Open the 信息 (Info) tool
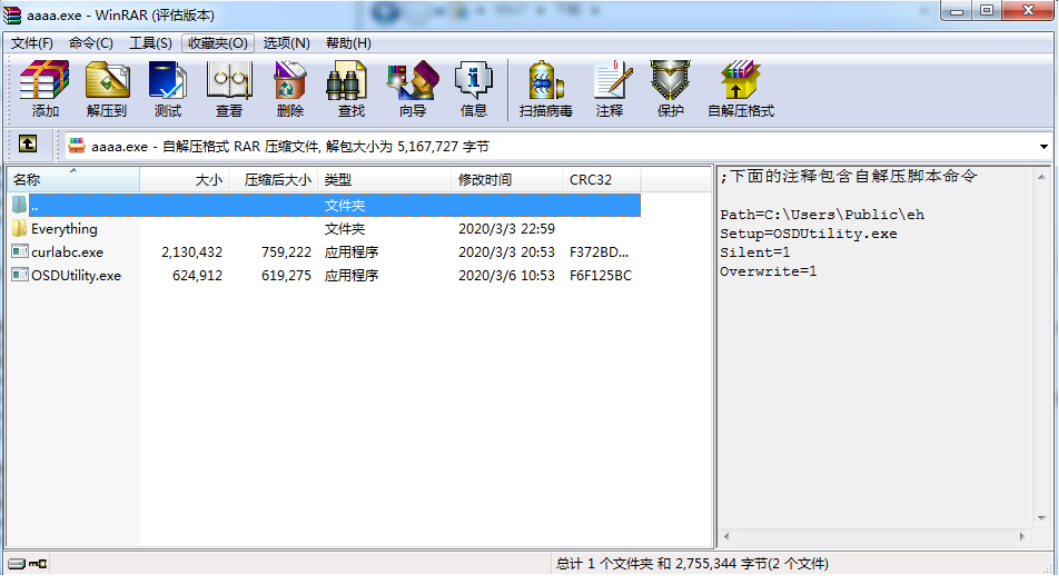The height and width of the screenshot is (576, 1059). [473, 81]
